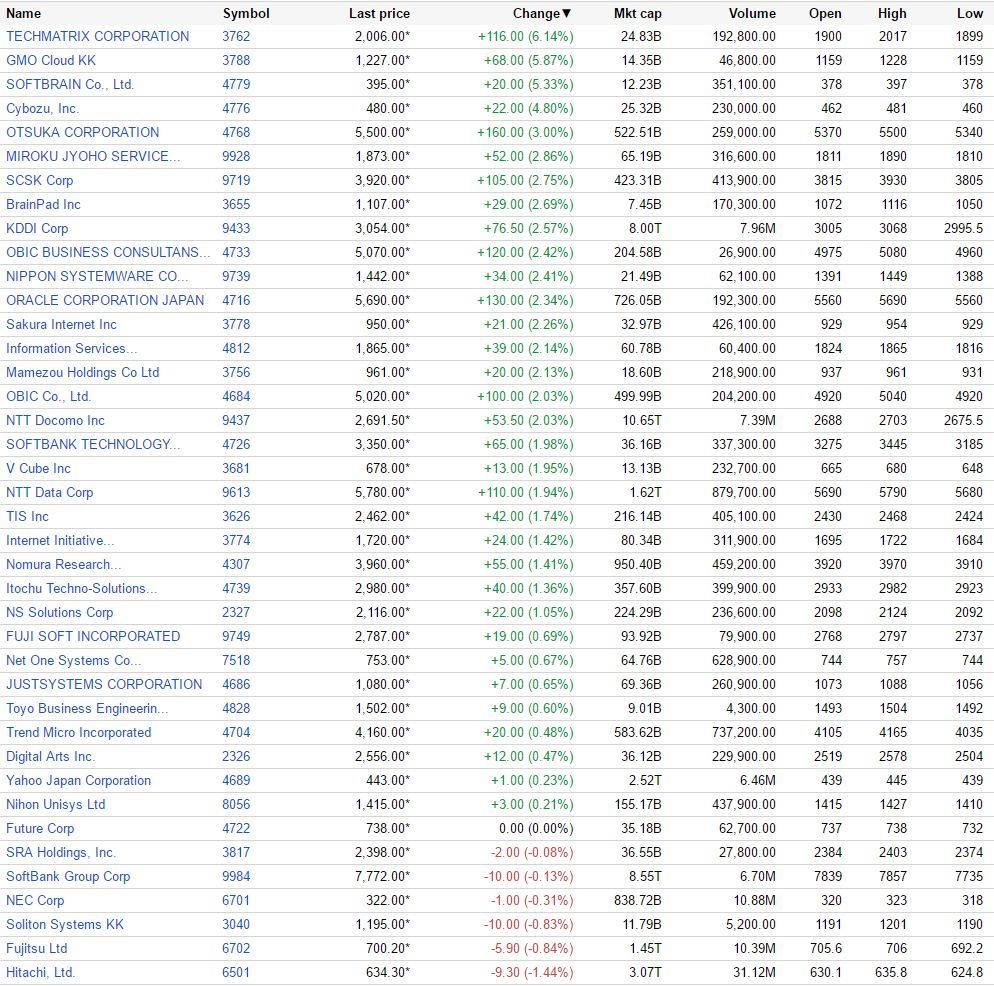994x986 pixels.
Task: Open Future Corp link
Action: [40, 829]
